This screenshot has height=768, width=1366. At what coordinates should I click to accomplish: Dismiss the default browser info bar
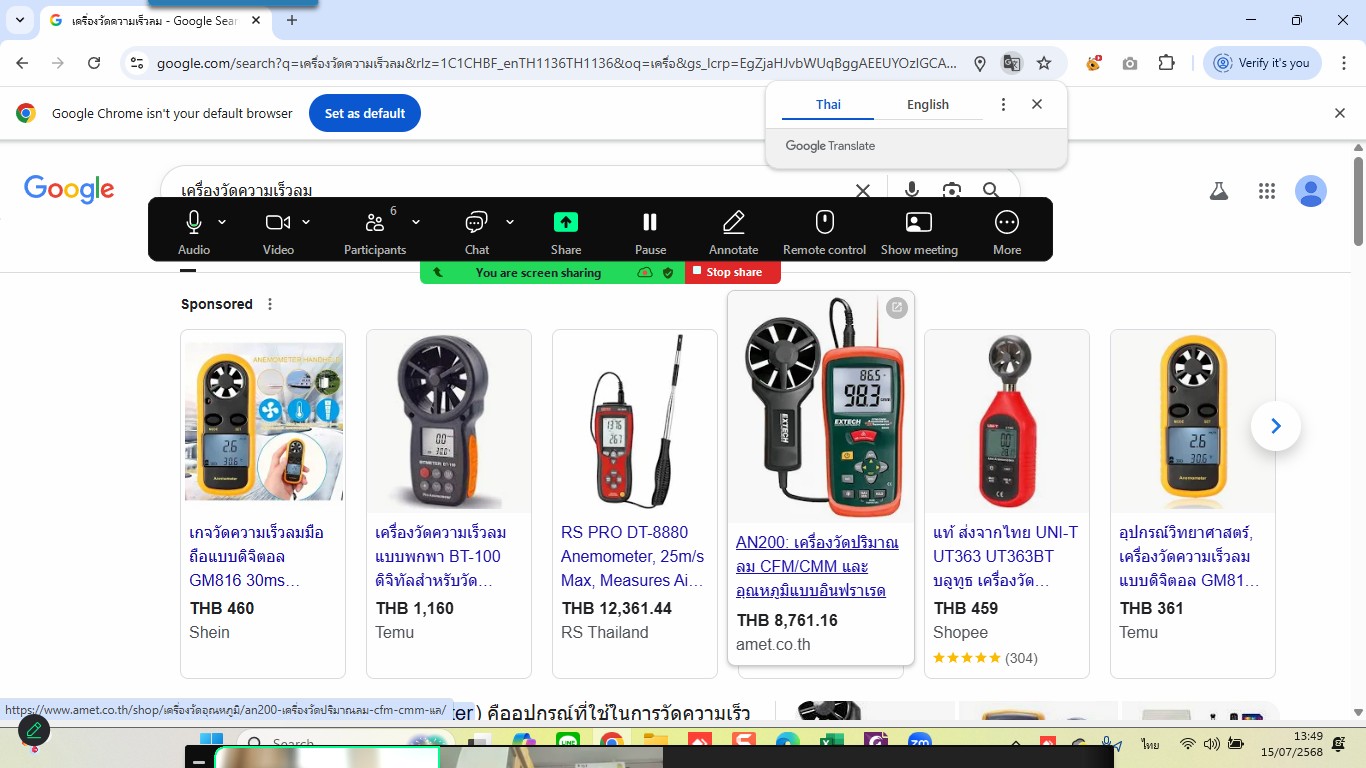point(1340,113)
